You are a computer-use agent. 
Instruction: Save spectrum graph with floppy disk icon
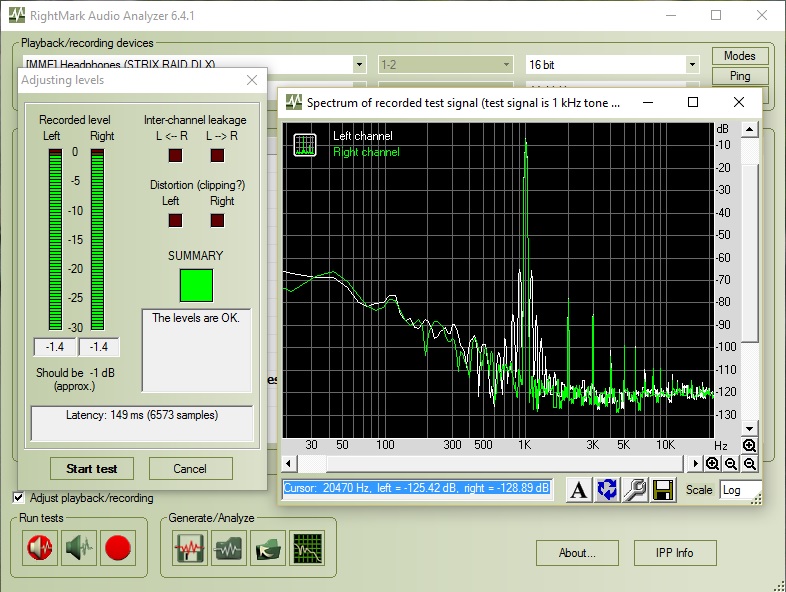click(x=663, y=490)
